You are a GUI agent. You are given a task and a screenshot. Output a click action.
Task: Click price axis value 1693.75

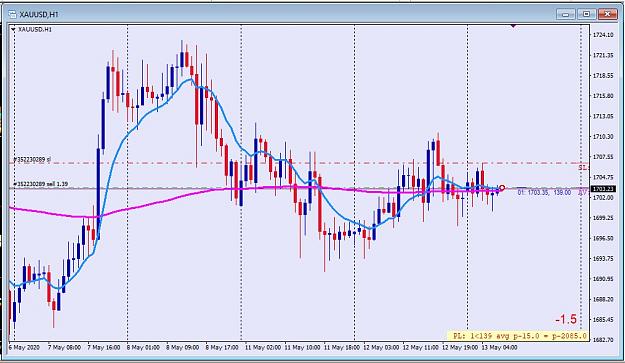click(603, 259)
